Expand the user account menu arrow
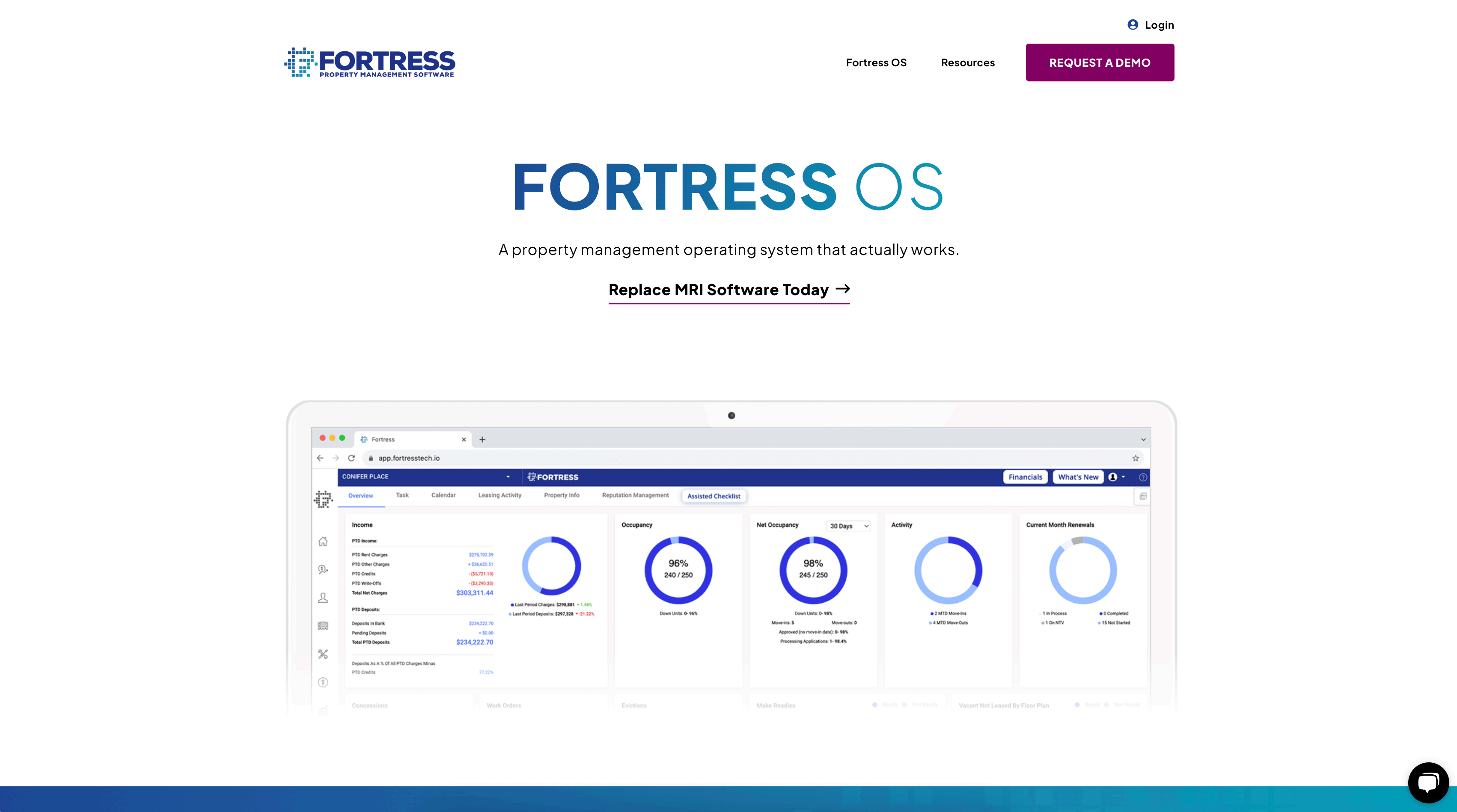 click(x=1123, y=477)
